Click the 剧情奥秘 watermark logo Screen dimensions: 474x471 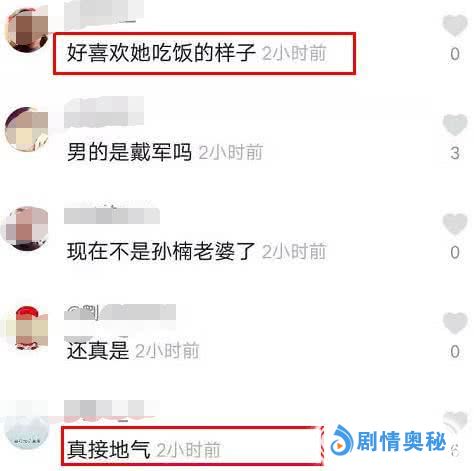click(388, 441)
